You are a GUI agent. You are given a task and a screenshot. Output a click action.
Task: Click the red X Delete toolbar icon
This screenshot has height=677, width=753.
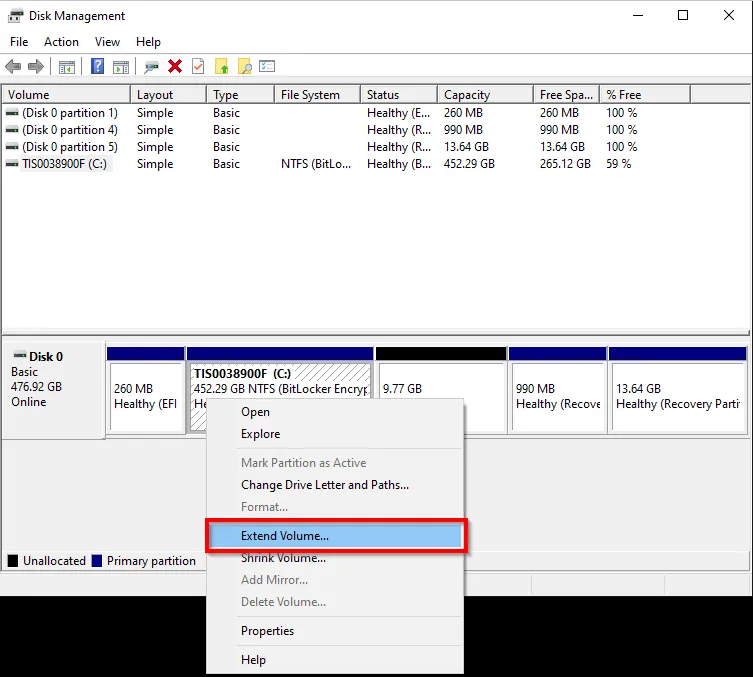pos(175,66)
